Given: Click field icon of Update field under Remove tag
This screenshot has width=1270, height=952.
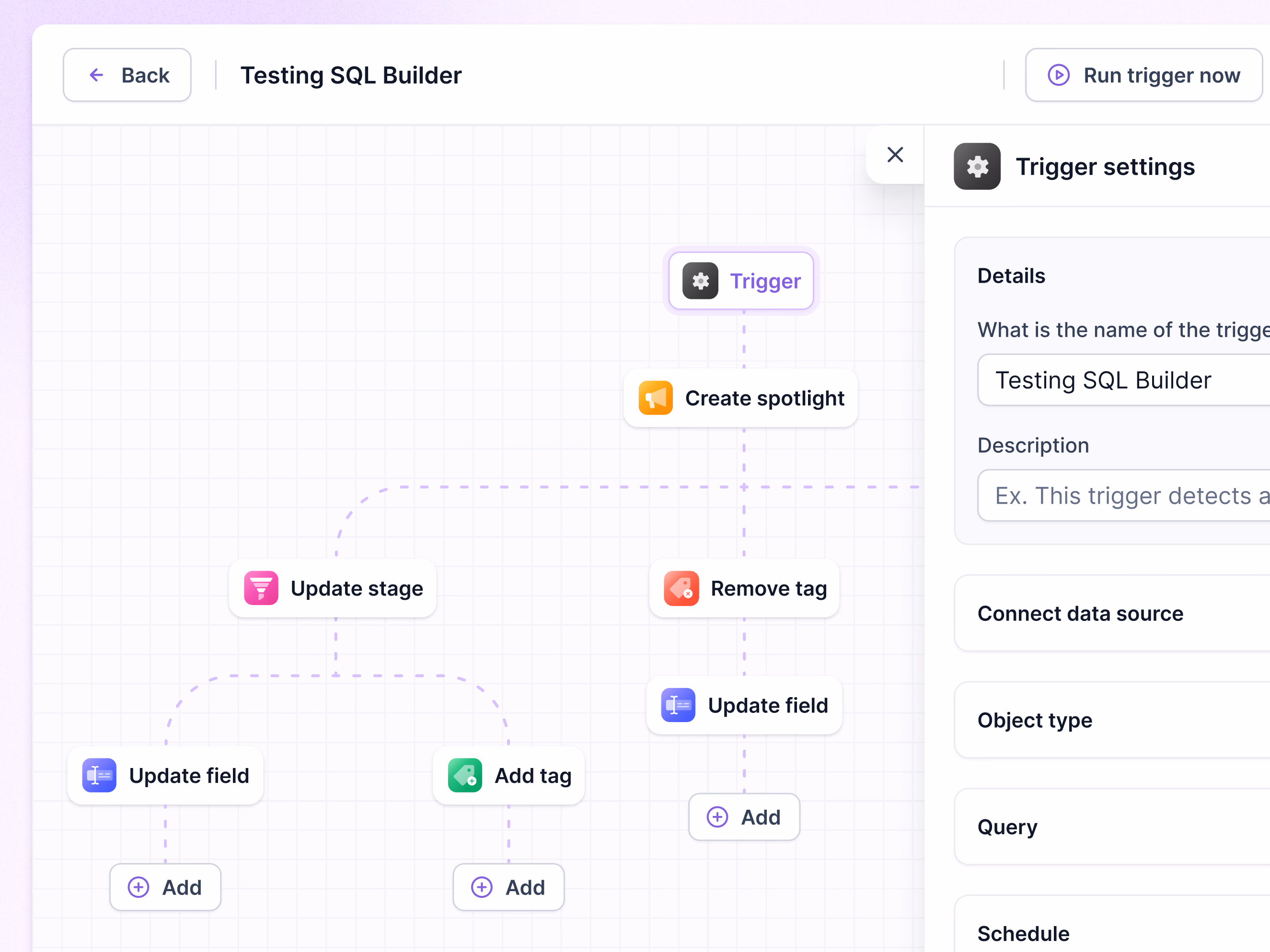Looking at the screenshot, I should click(678, 705).
